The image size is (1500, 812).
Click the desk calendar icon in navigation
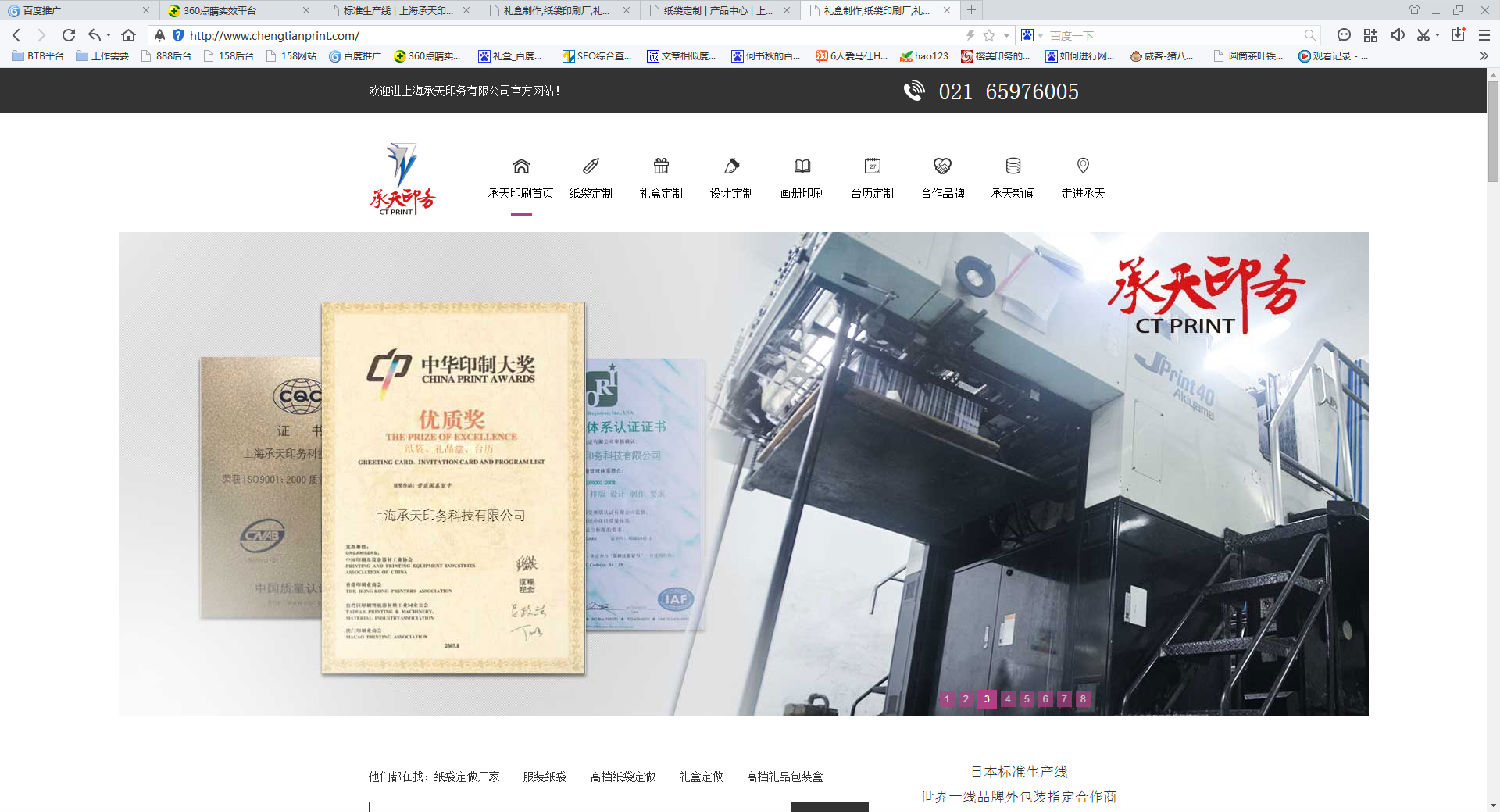tap(872, 166)
